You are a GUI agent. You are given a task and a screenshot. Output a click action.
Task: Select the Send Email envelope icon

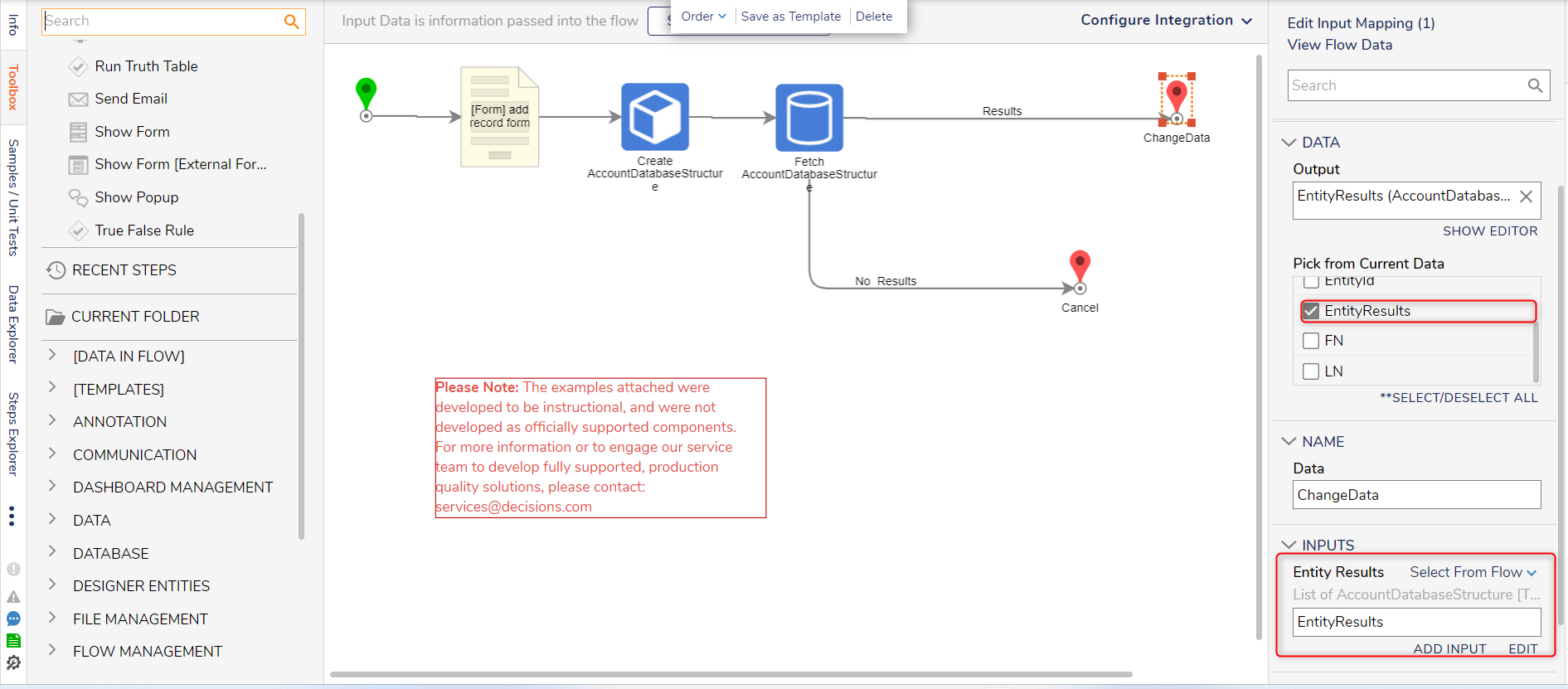coord(78,99)
